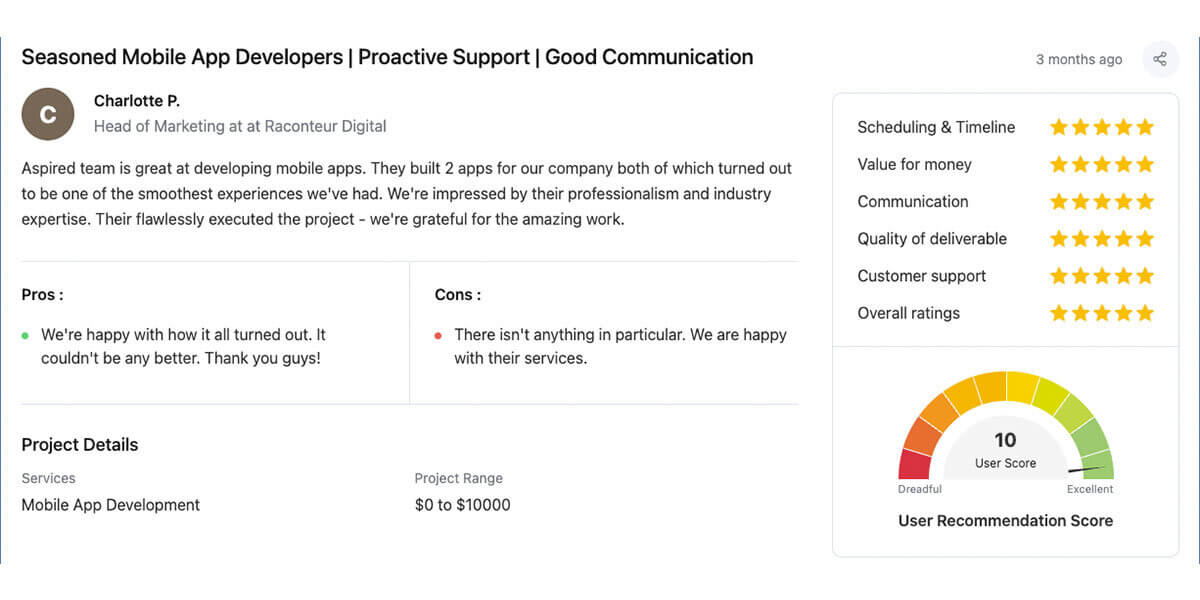Image resolution: width=1200 pixels, height=600 pixels.
Task: Click the Customer support star rating
Action: (x=1102, y=276)
